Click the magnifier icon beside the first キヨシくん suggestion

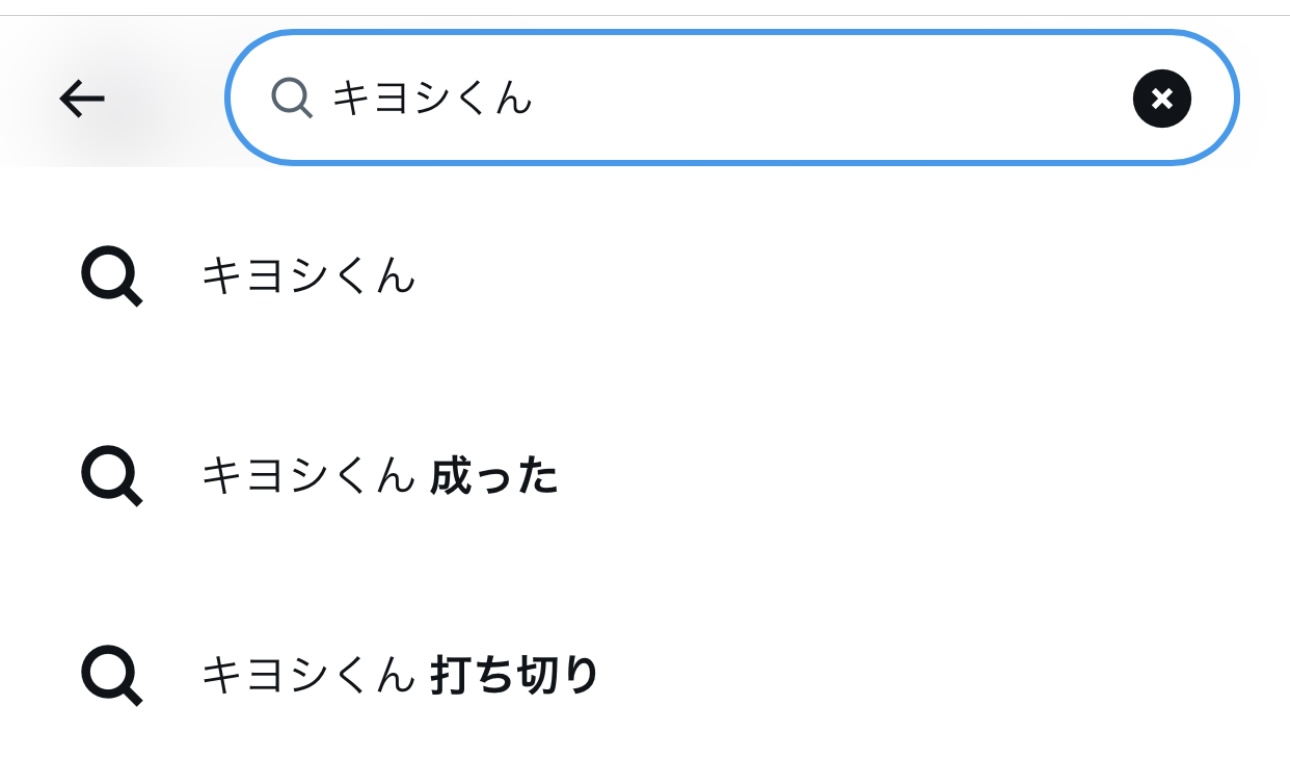pyautogui.click(x=111, y=277)
